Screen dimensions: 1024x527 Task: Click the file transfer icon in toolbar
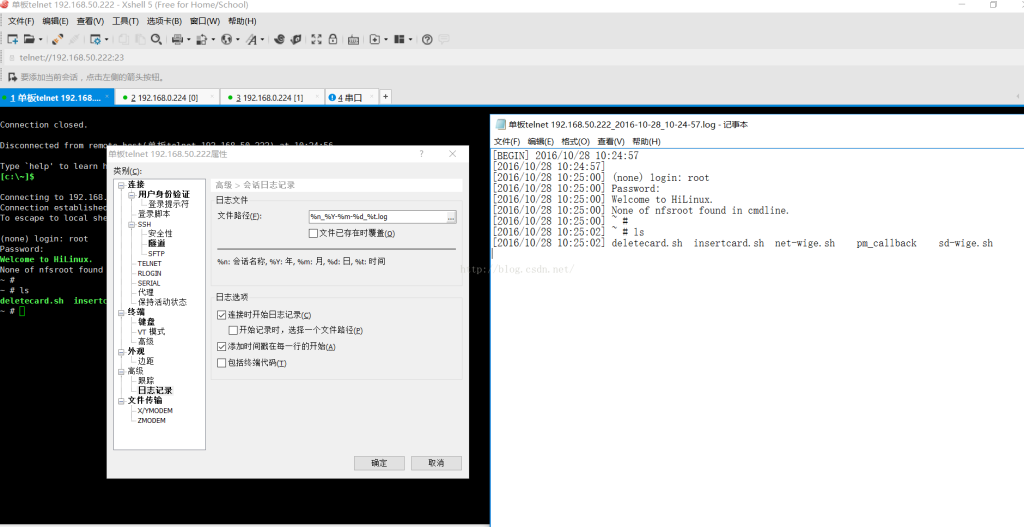pos(202,39)
